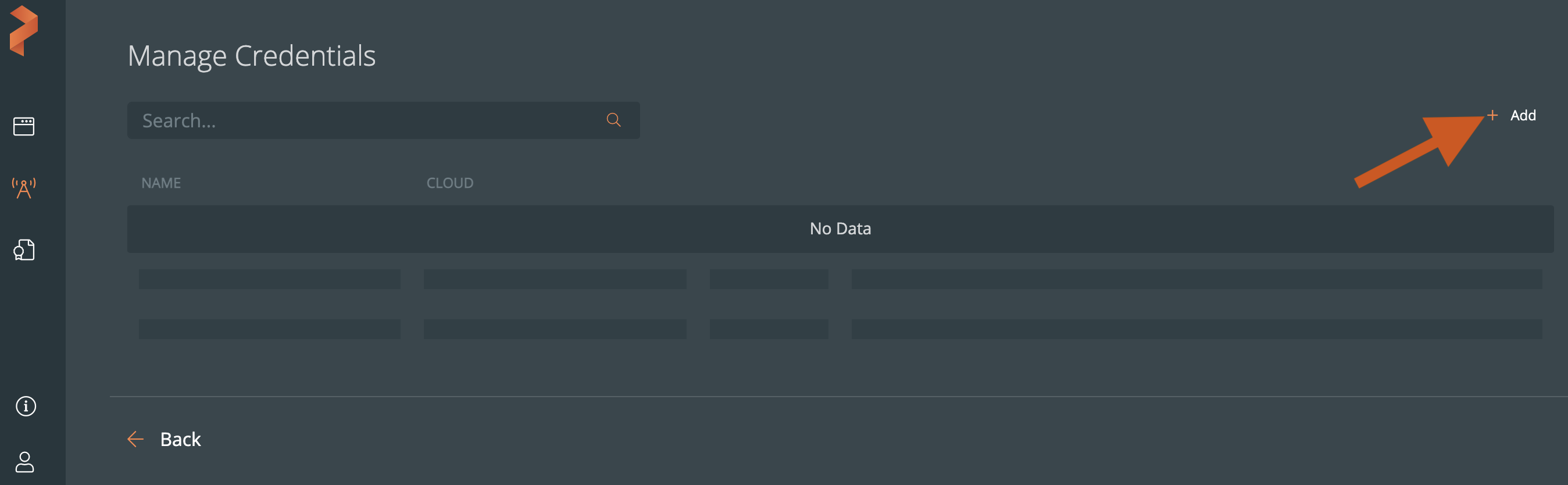This screenshot has height=485, width=1568.
Task: Open the user profile icon
Action: click(25, 462)
